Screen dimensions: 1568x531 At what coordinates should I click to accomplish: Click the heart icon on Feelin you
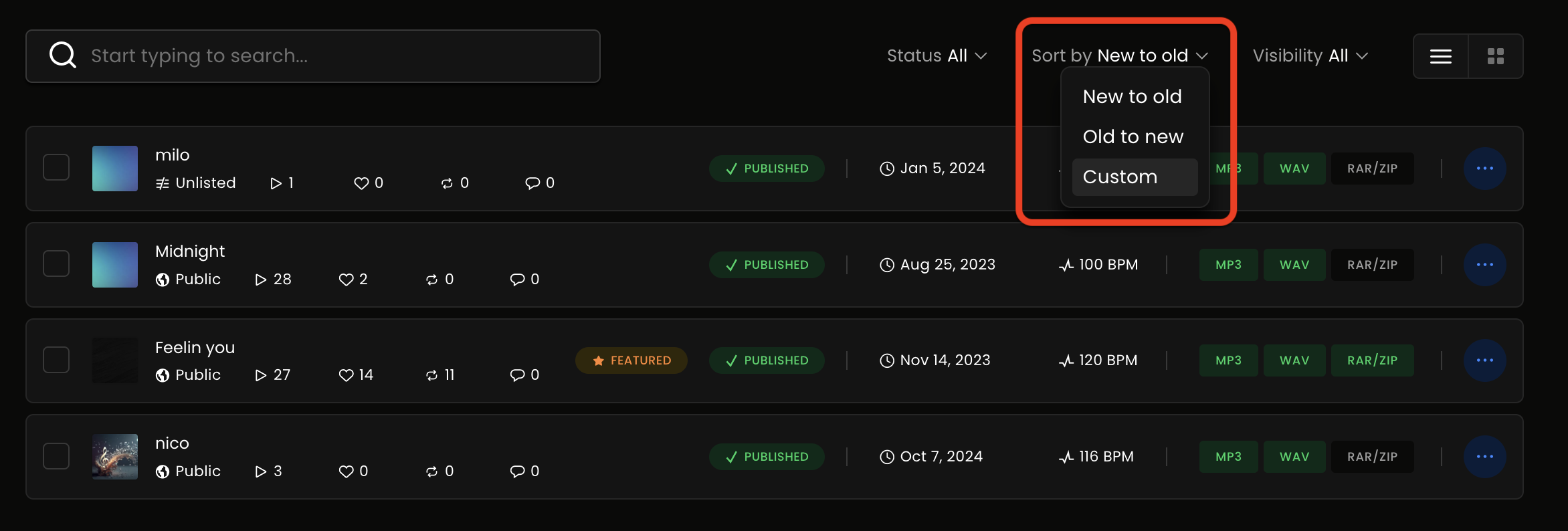pyautogui.click(x=346, y=375)
